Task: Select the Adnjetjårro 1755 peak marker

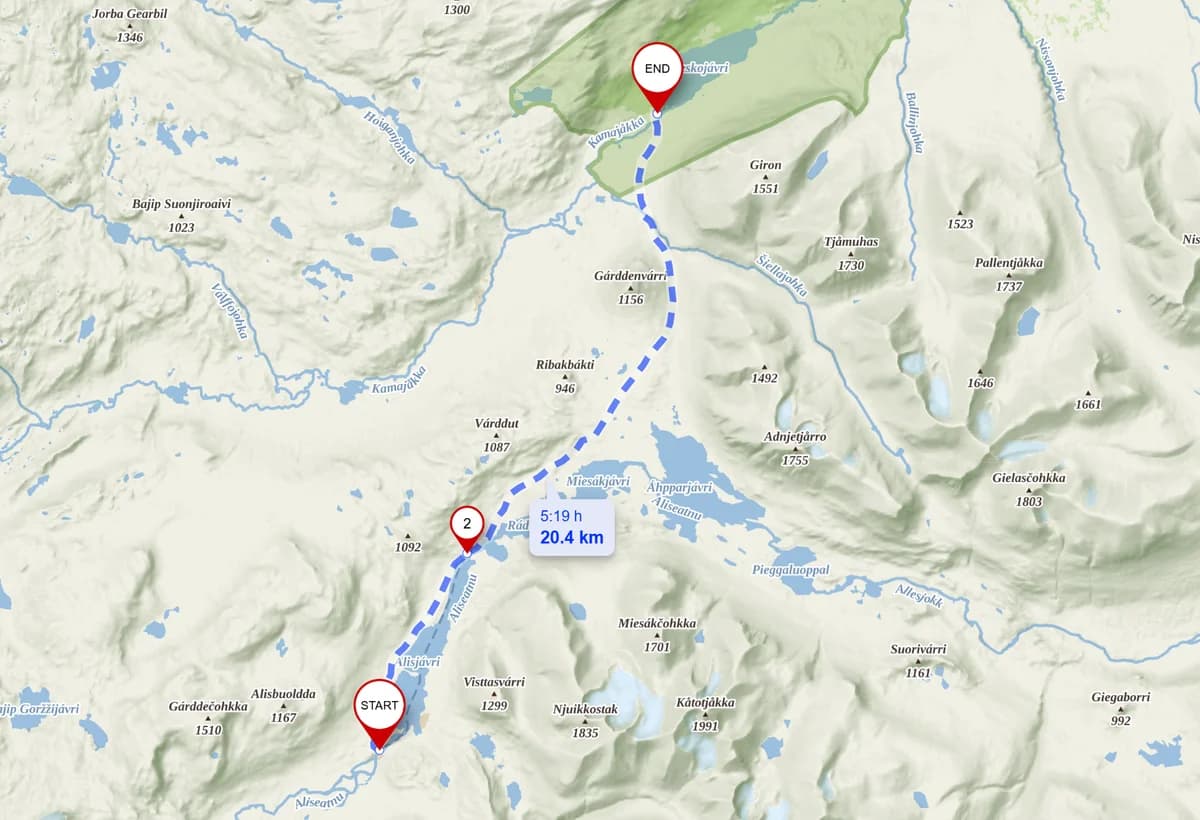Action: coord(795,449)
